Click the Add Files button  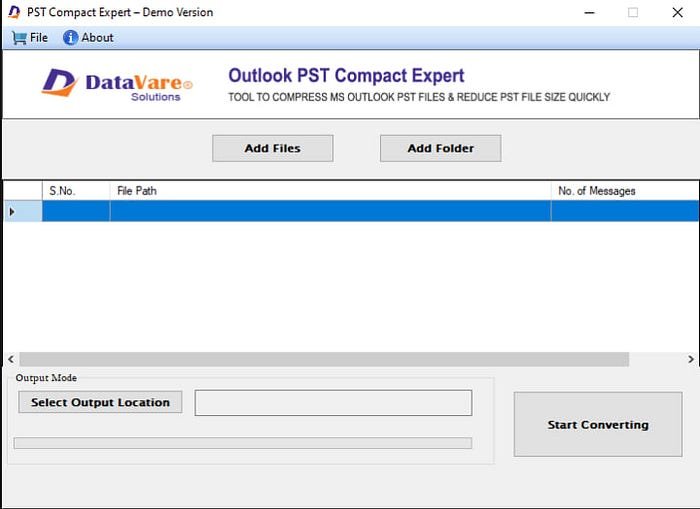pos(273,148)
